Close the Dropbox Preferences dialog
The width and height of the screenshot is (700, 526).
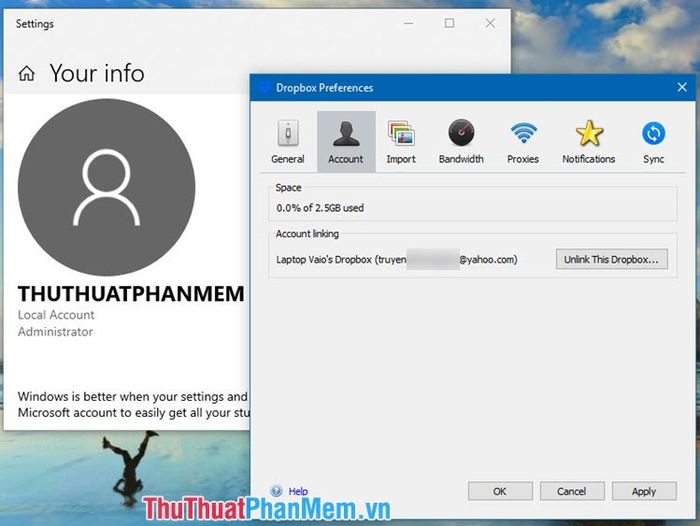pyautogui.click(x=682, y=87)
